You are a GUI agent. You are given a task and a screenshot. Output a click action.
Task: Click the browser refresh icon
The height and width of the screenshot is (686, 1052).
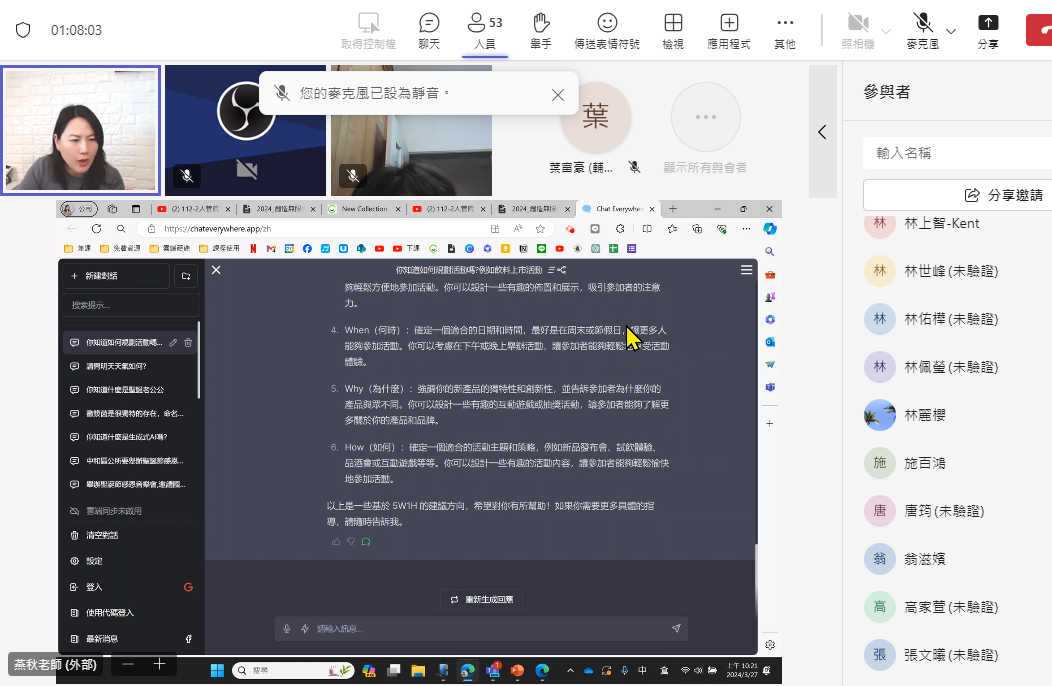pyautogui.click(x=97, y=229)
